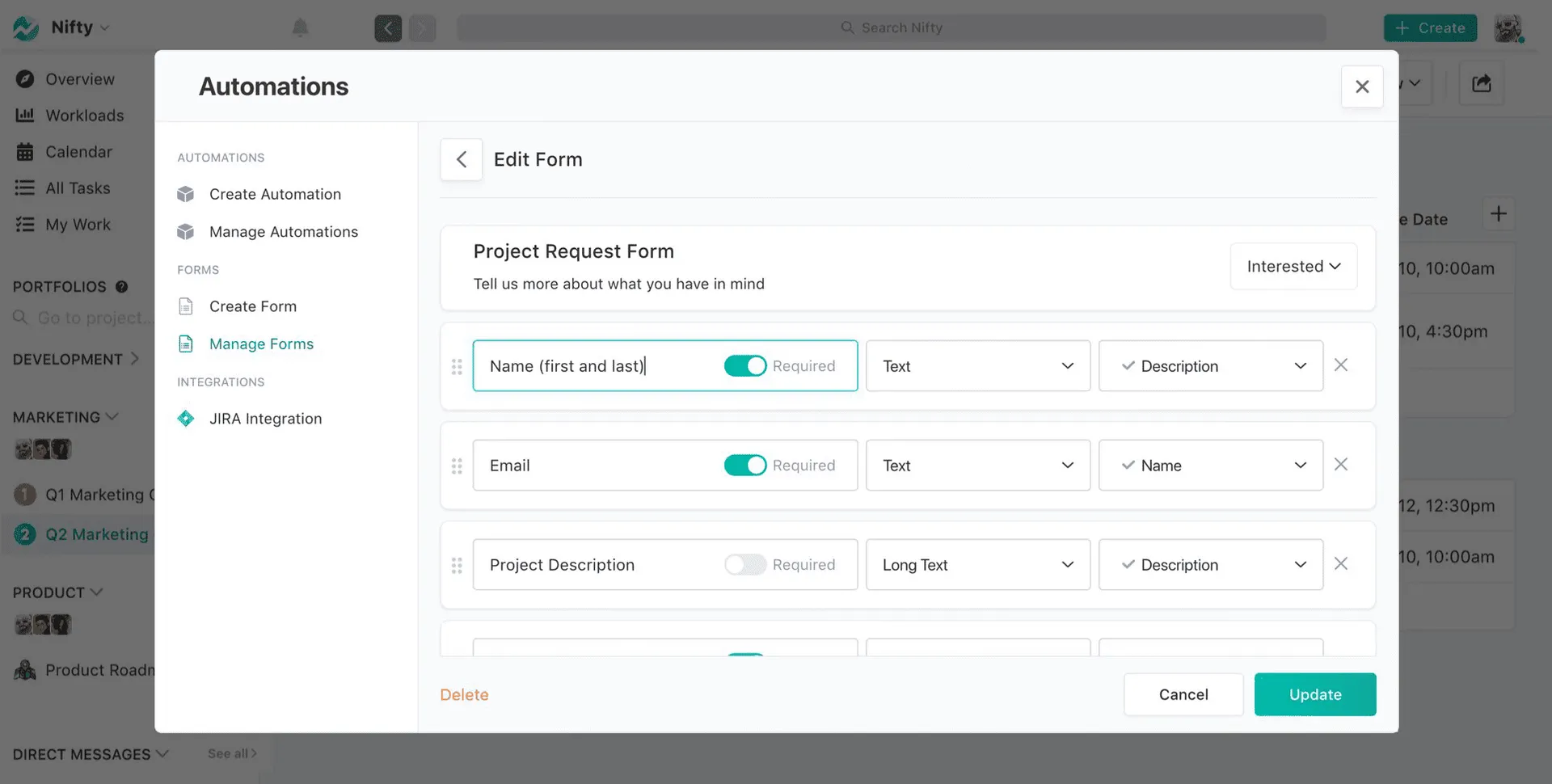Click the JIRA Integration icon

(185, 418)
